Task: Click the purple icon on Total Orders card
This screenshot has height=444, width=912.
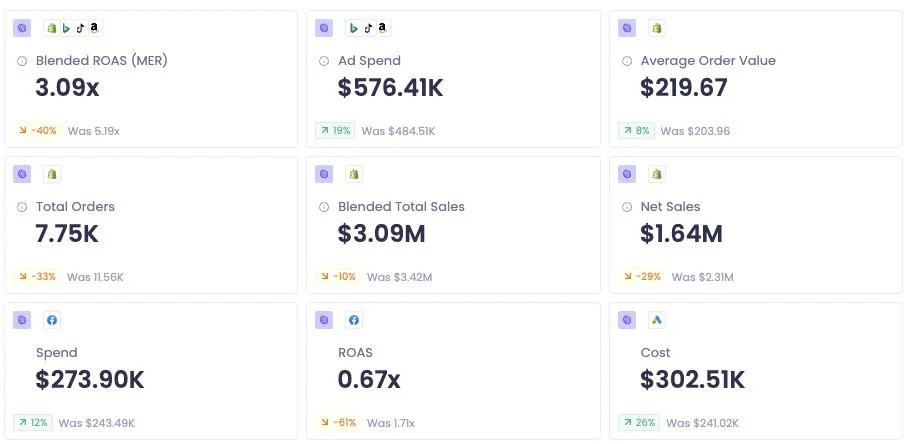Action: click(22, 174)
